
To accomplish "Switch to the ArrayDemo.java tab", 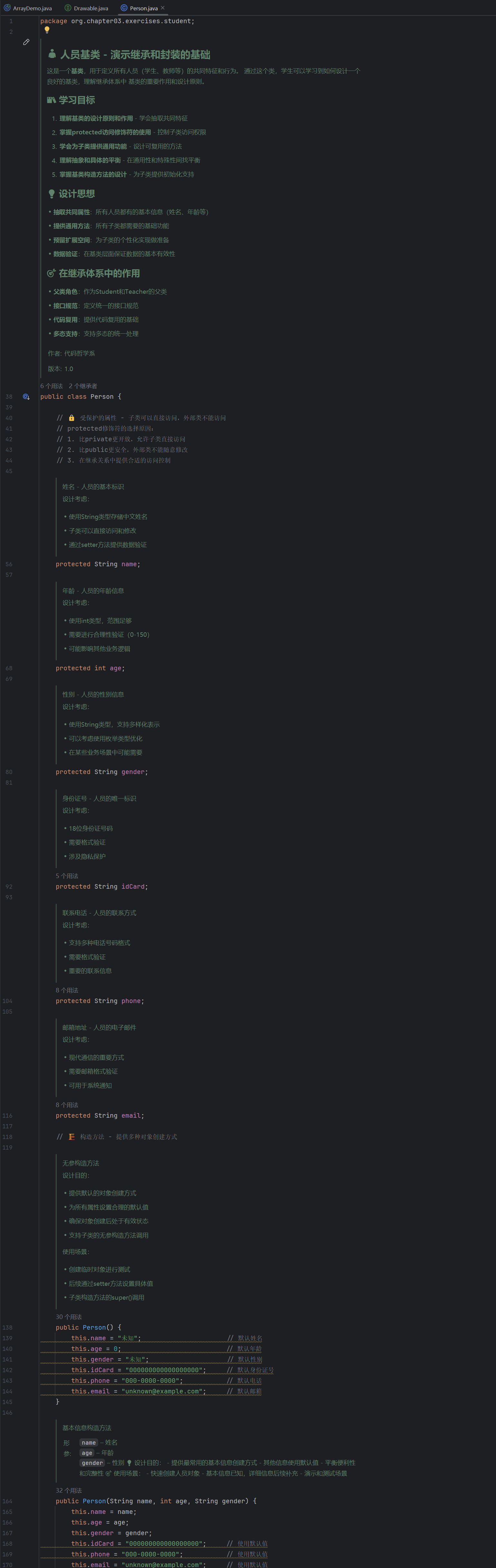I will click(x=28, y=8).
